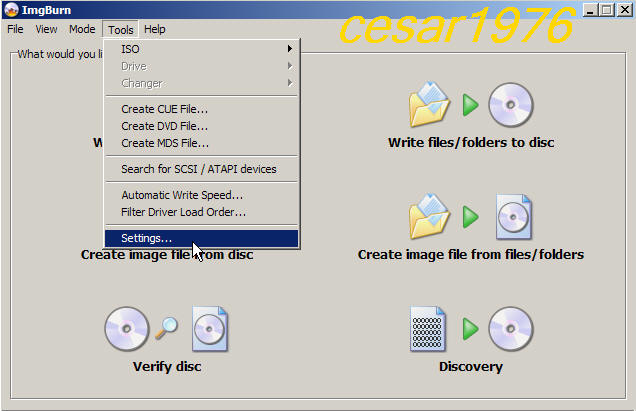Click green arrow in Create image file from files/folders
The width and height of the screenshot is (636, 411).
[x=471, y=217]
